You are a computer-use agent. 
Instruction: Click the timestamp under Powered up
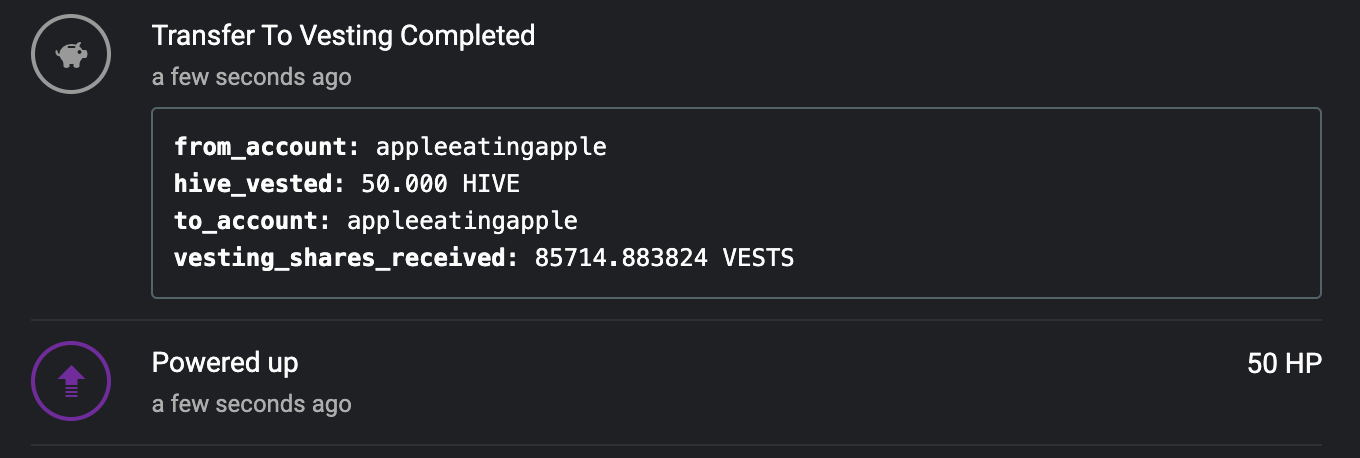point(252,404)
